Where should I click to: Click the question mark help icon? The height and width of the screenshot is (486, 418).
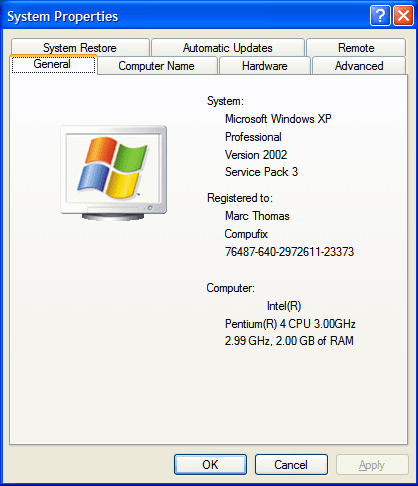(x=380, y=15)
